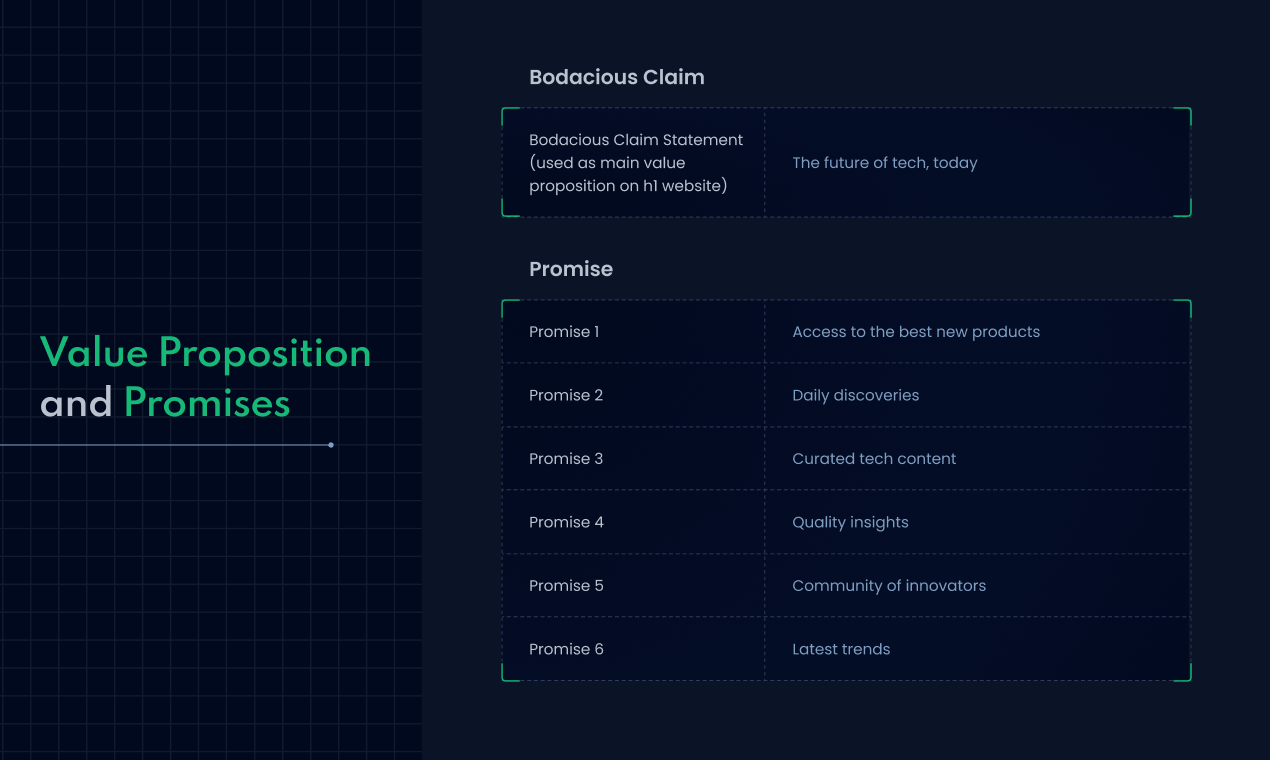Click 'Access to the best new products'
The width and height of the screenshot is (1270, 760).
coord(916,331)
